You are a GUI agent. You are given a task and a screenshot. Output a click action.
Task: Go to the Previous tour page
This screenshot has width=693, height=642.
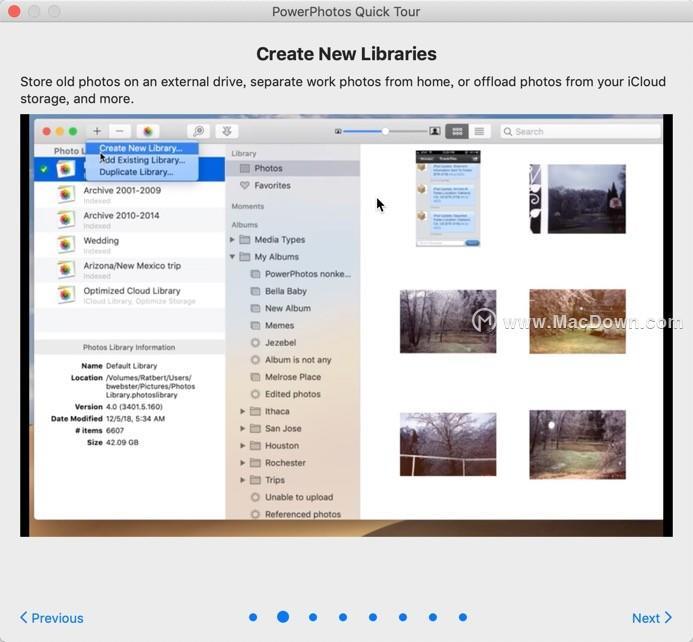pyautogui.click(x=52, y=618)
